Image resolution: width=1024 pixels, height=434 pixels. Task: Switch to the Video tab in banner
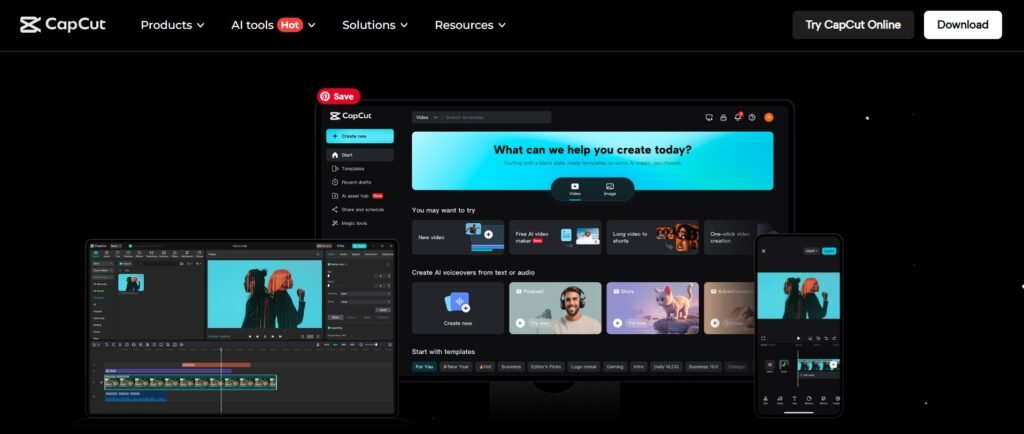(x=575, y=190)
